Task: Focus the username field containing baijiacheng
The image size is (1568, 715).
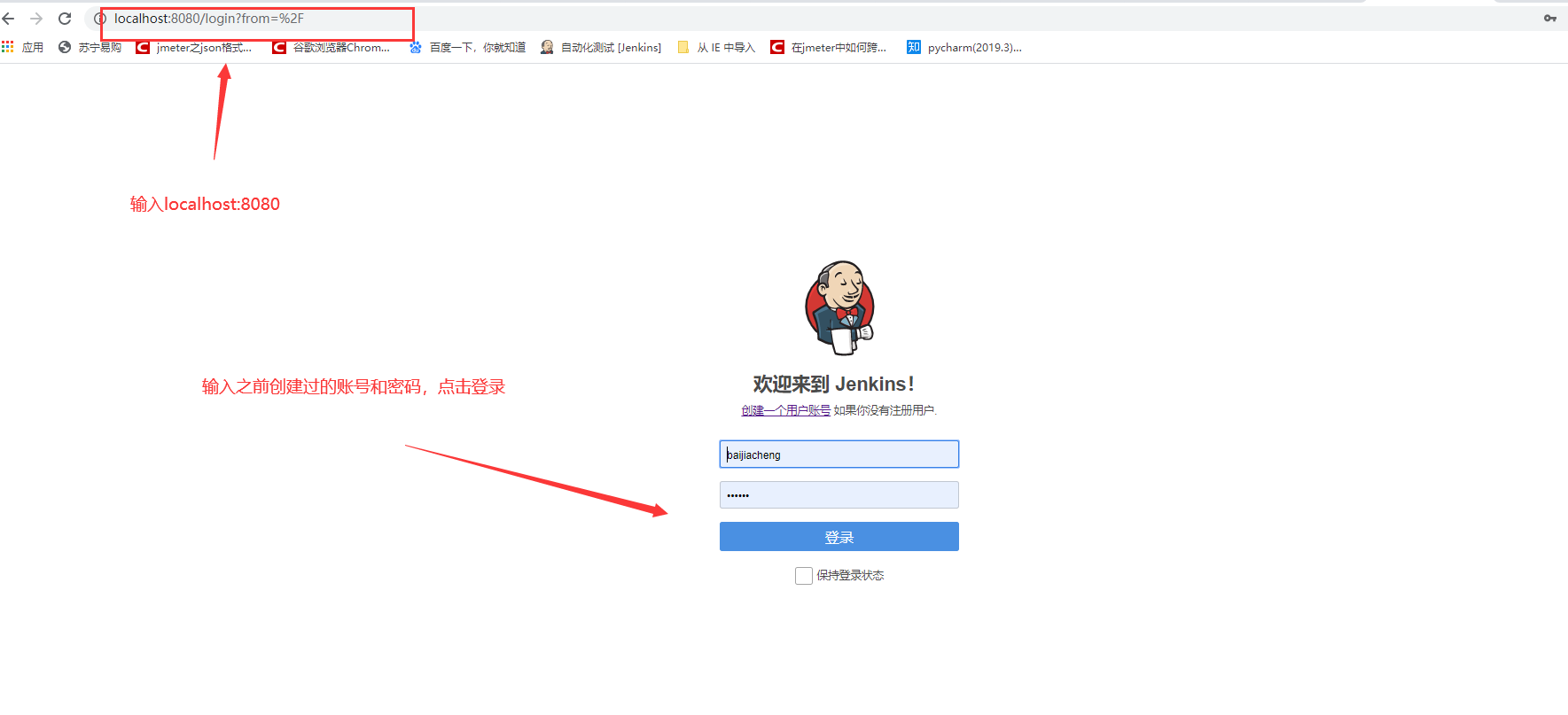Action: [839, 455]
